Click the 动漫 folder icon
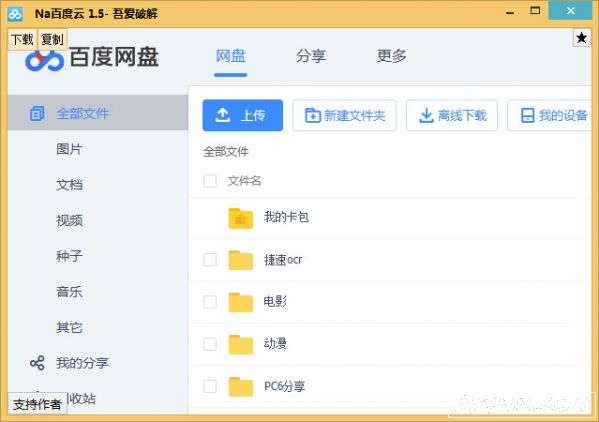The image size is (599, 422). pos(241,344)
